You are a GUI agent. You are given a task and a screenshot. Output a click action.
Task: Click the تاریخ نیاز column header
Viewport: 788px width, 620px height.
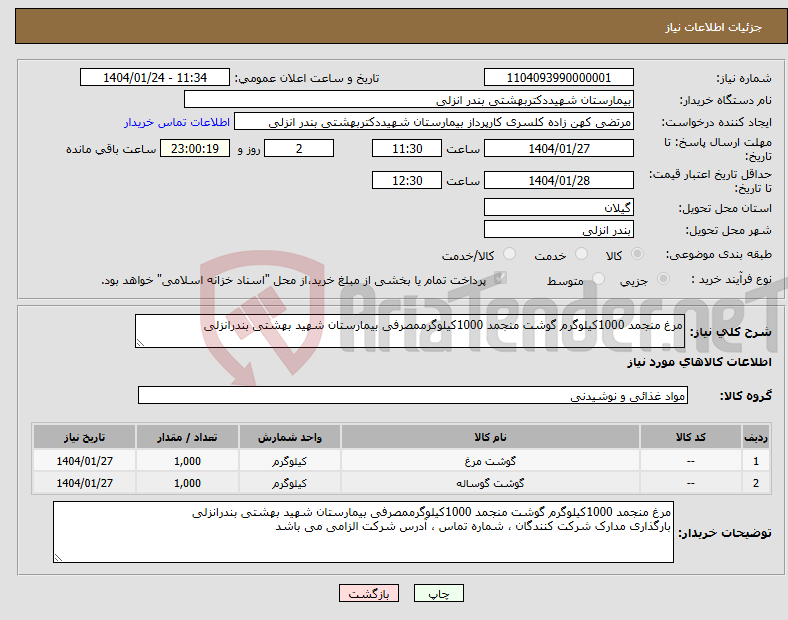coord(84,437)
